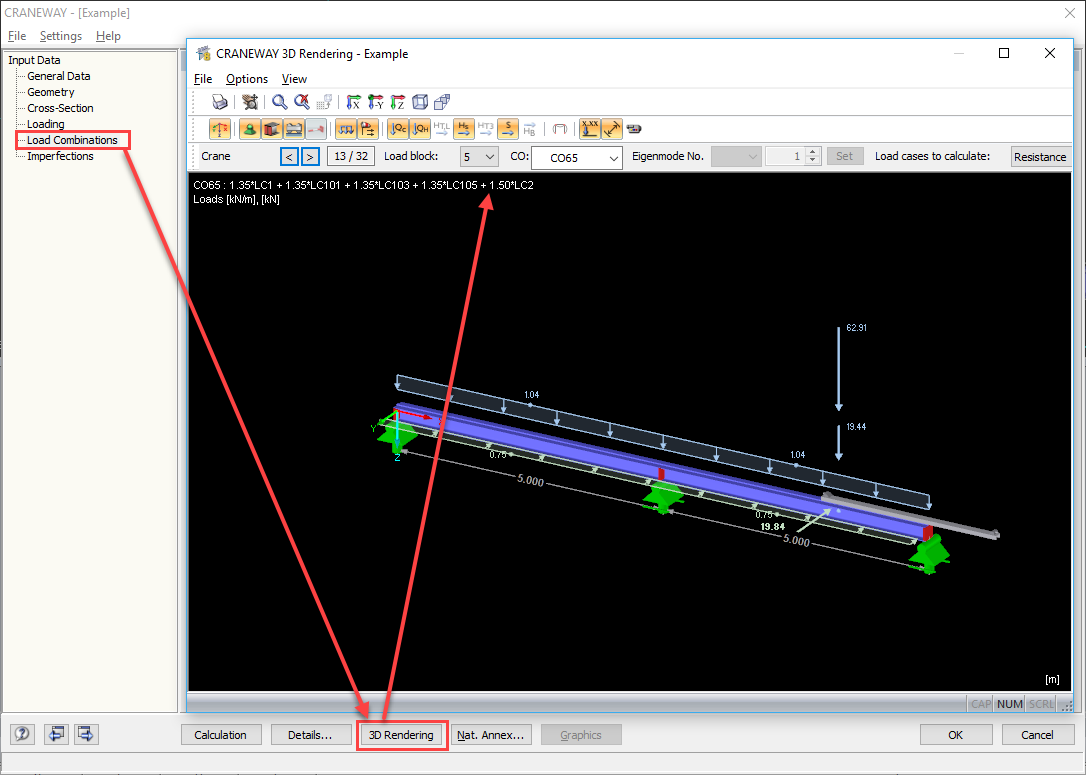The image size is (1086, 775).
Task: Expand the disabled Eigenmode No. dropdown
Action: tap(735, 156)
